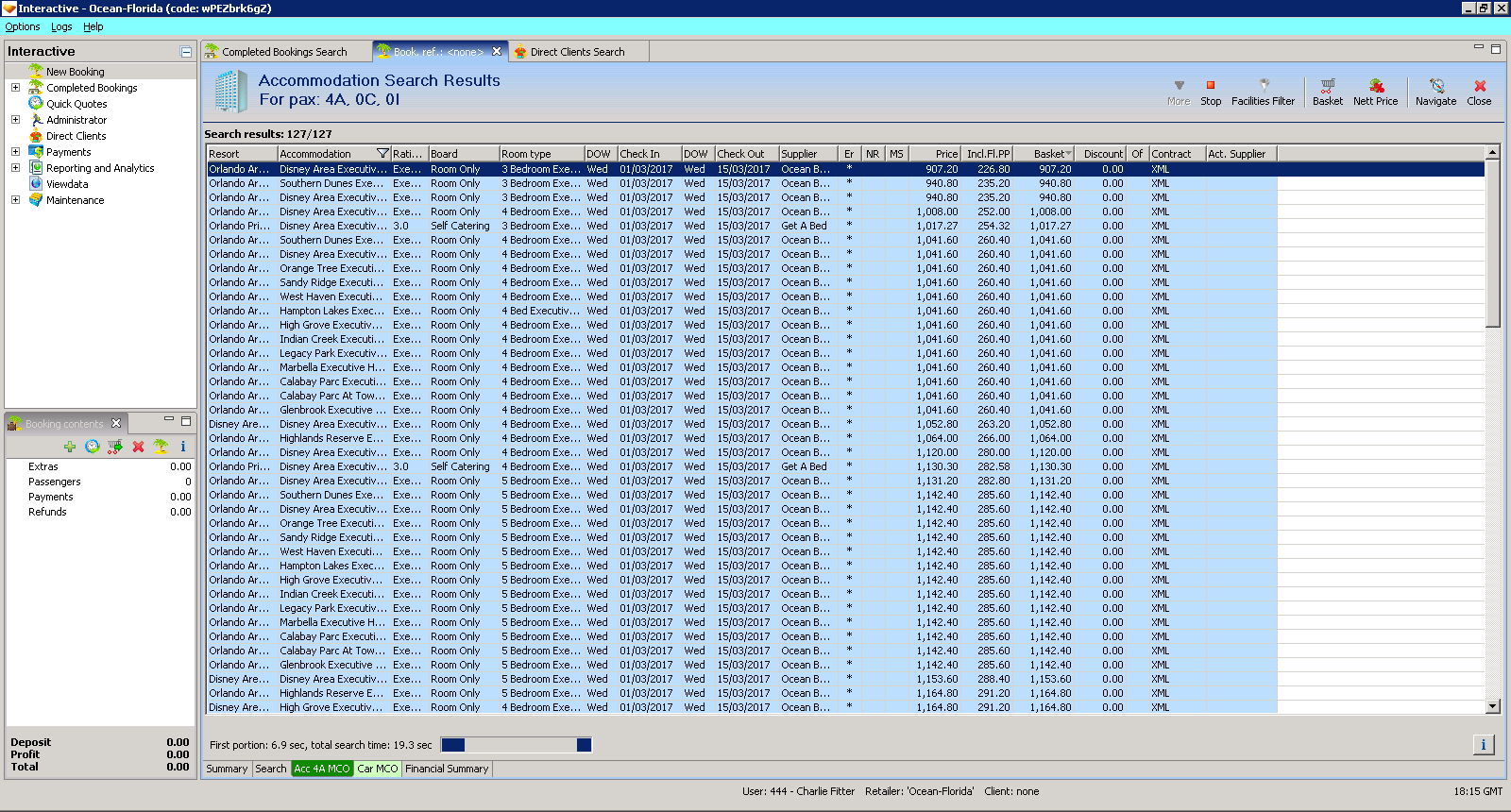
Task: Click the scrollbar down arrow in results
Action: [x=1493, y=706]
